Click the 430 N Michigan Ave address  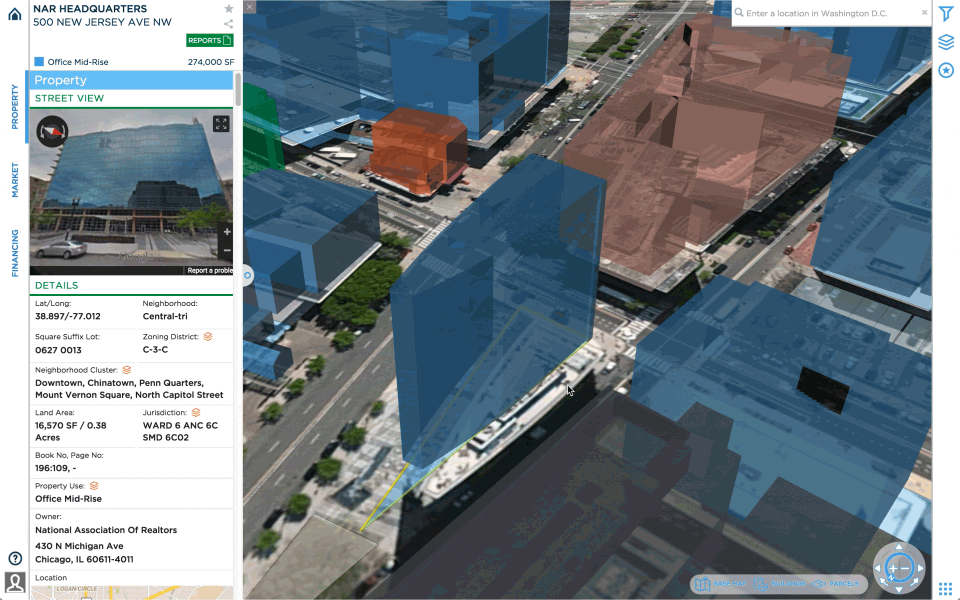[x=79, y=546]
